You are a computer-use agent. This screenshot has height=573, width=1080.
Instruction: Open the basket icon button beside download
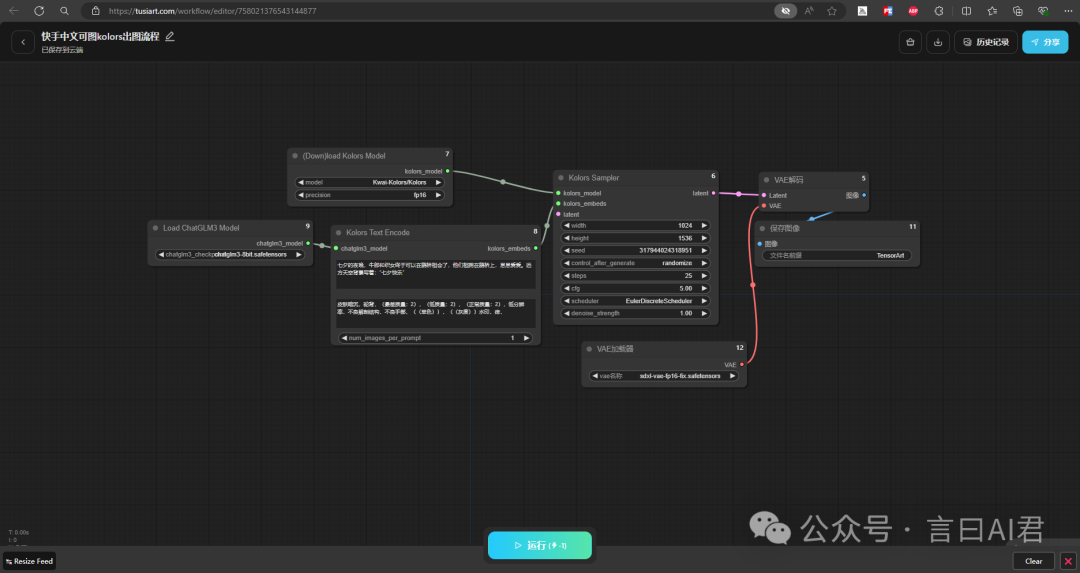pyautogui.click(x=910, y=42)
